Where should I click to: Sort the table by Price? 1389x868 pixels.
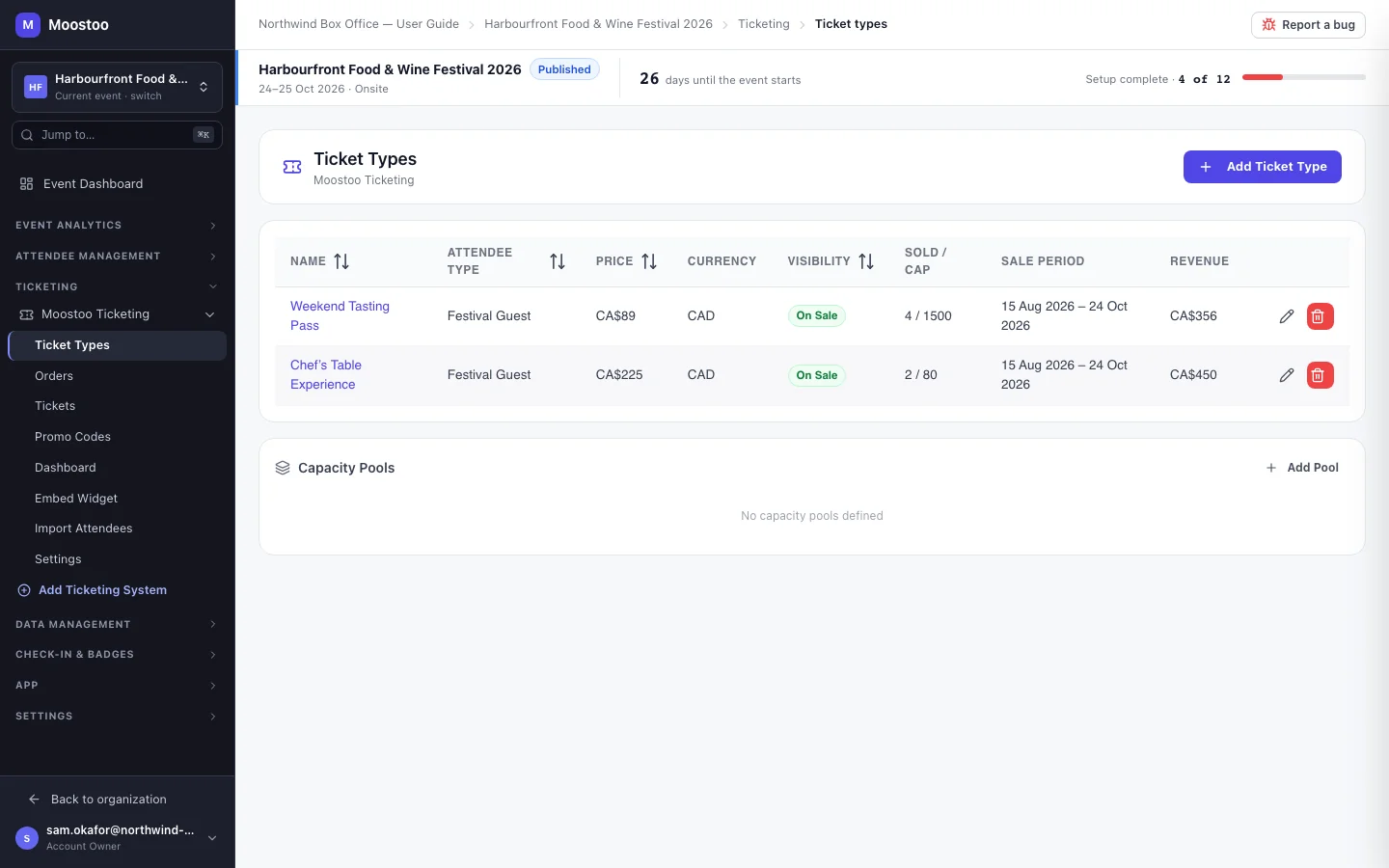pyautogui.click(x=649, y=261)
